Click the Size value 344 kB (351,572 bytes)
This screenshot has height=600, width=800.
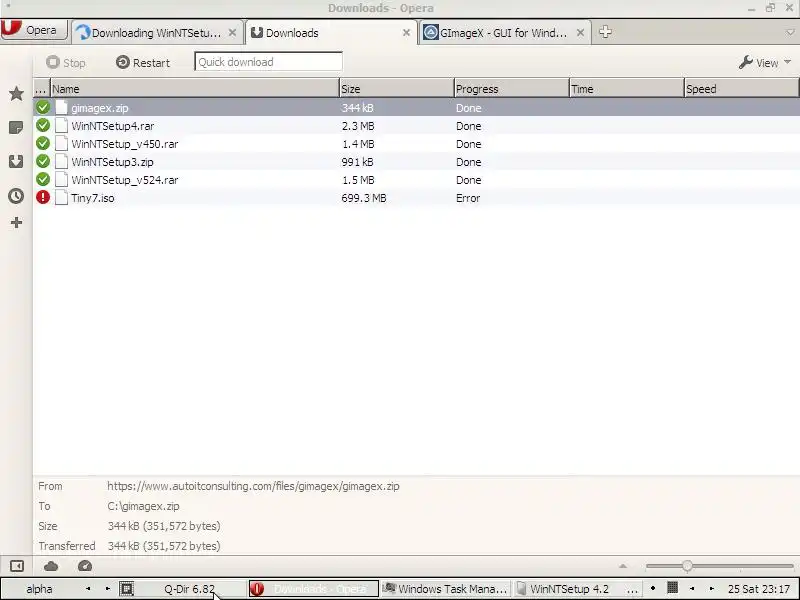pyautogui.click(x=164, y=526)
